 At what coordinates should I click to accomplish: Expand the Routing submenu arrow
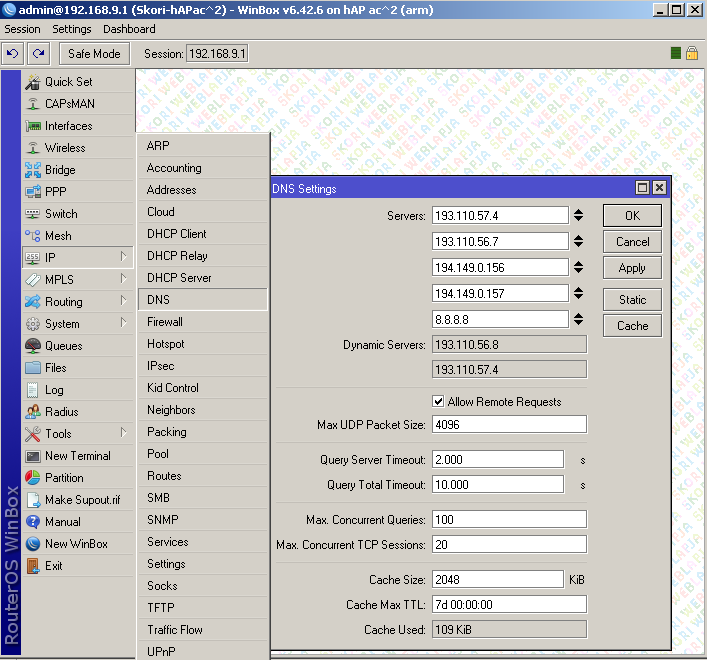[x=124, y=301]
